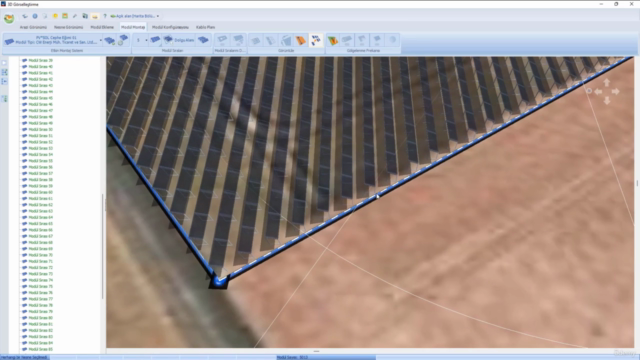640x360 pixels.
Task: Click the question mark help icon
Action: [105, 16]
